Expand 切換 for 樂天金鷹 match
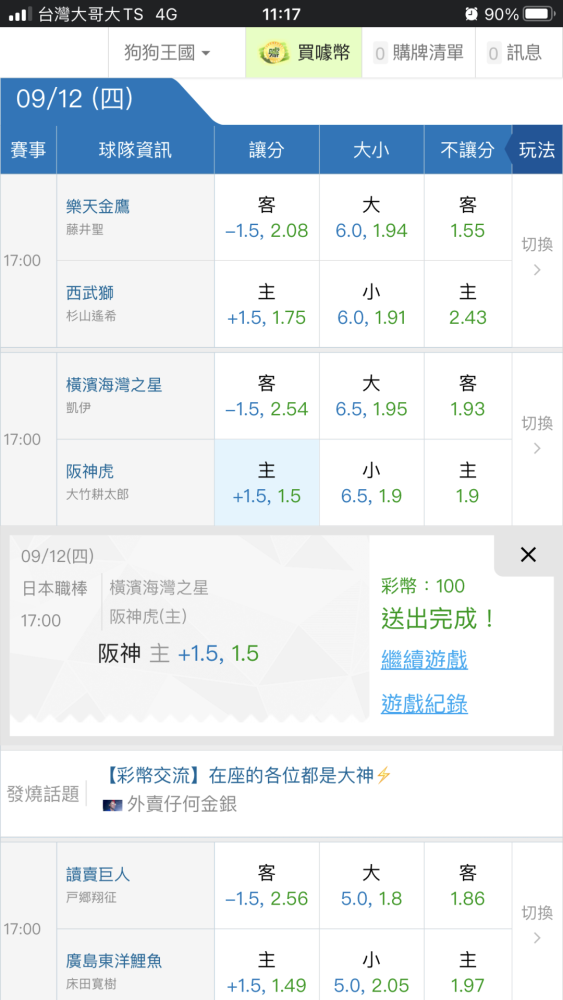 point(537,260)
